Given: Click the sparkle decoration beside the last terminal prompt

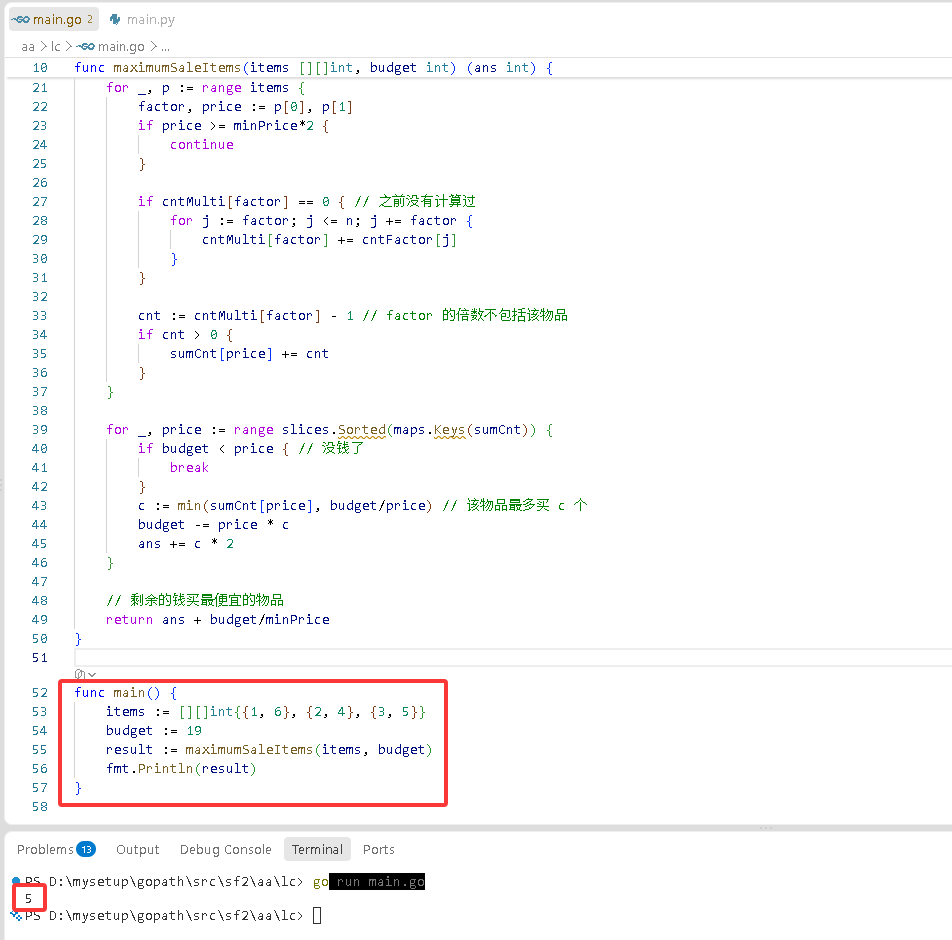Looking at the screenshot, I should [16, 915].
